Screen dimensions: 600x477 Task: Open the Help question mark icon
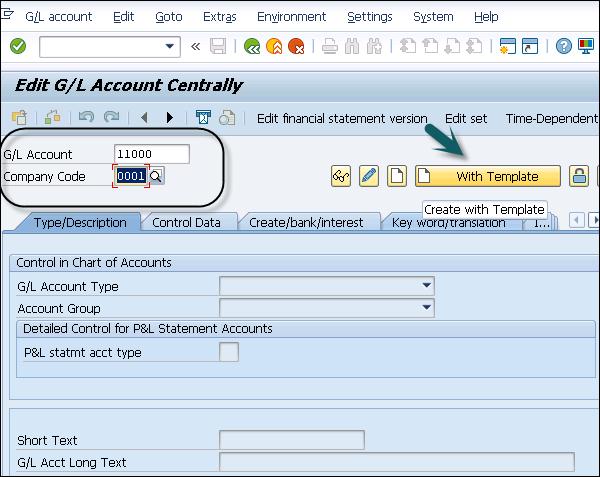(x=564, y=46)
